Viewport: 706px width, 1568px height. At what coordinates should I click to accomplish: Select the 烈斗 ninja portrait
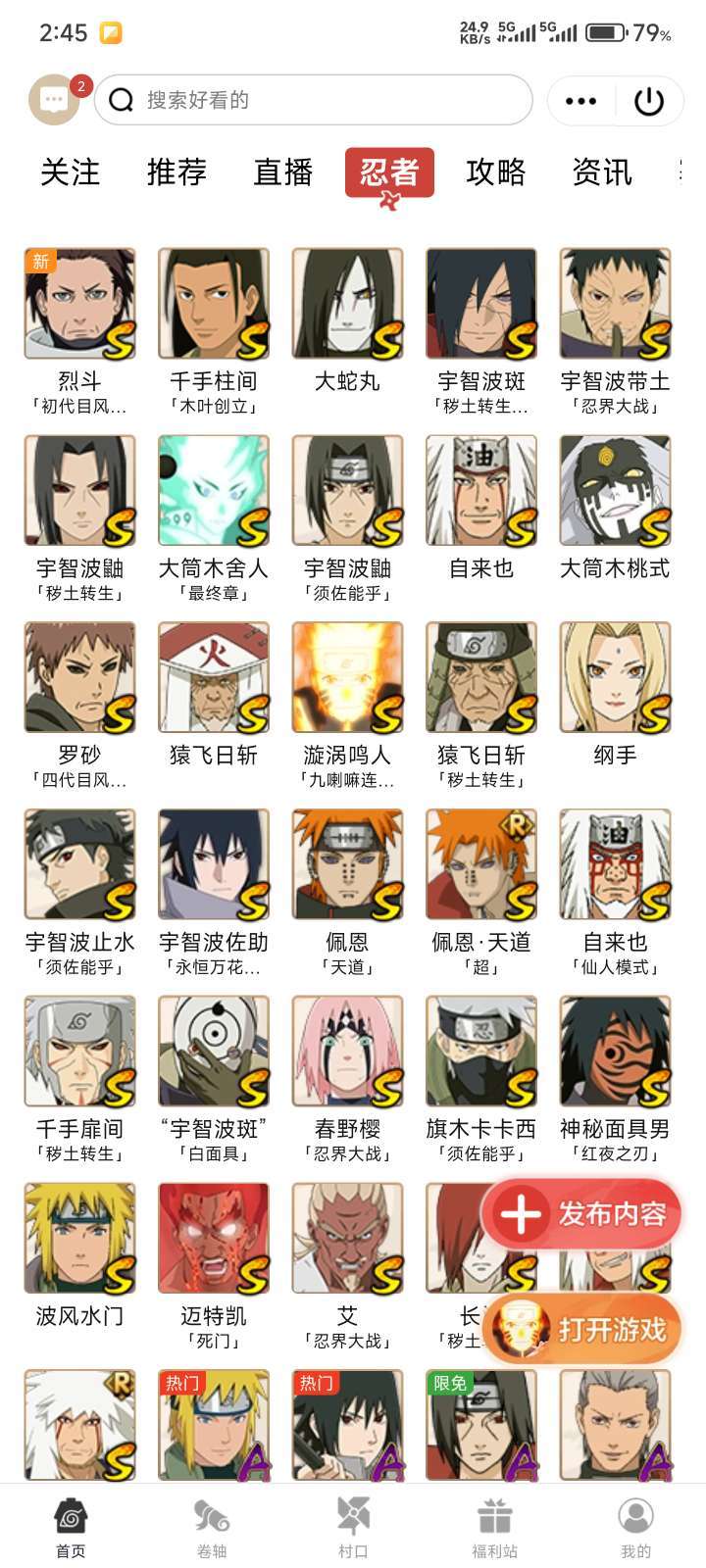[x=80, y=304]
